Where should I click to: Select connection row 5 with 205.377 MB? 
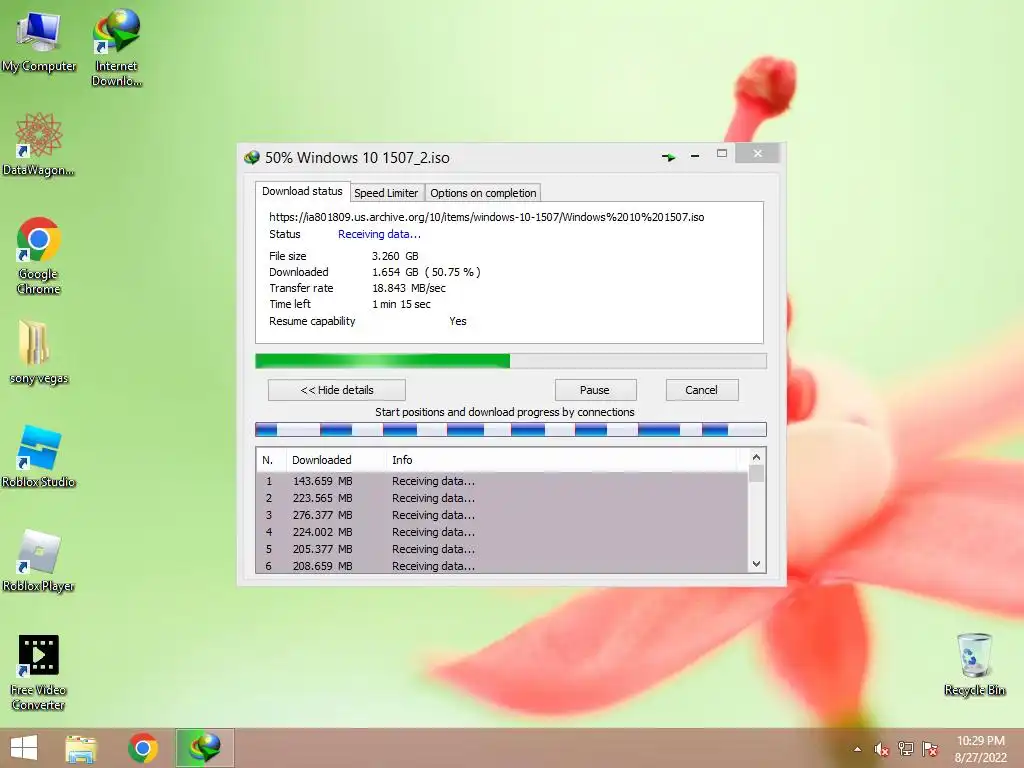pyautogui.click(x=502, y=549)
